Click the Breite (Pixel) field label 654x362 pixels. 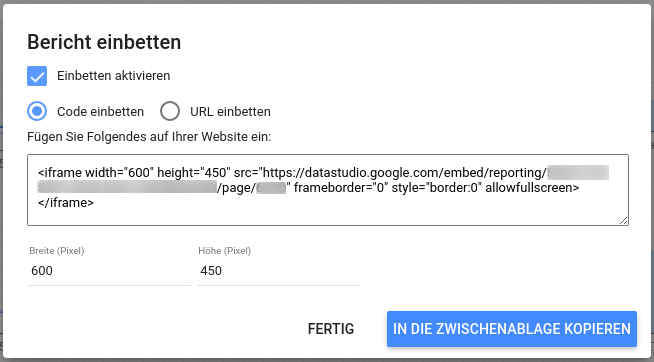(x=57, y=251)
